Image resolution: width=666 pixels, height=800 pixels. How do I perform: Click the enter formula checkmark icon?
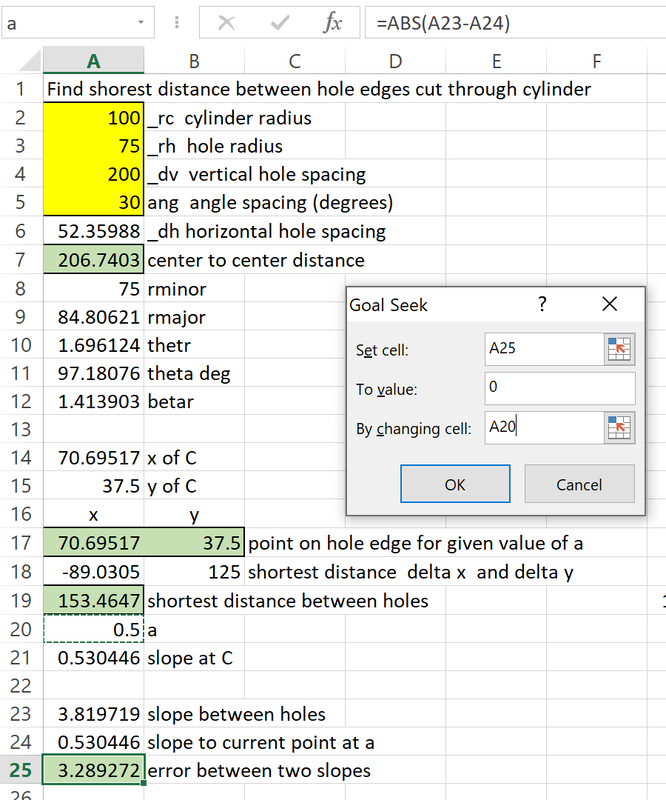coord(280,22)
